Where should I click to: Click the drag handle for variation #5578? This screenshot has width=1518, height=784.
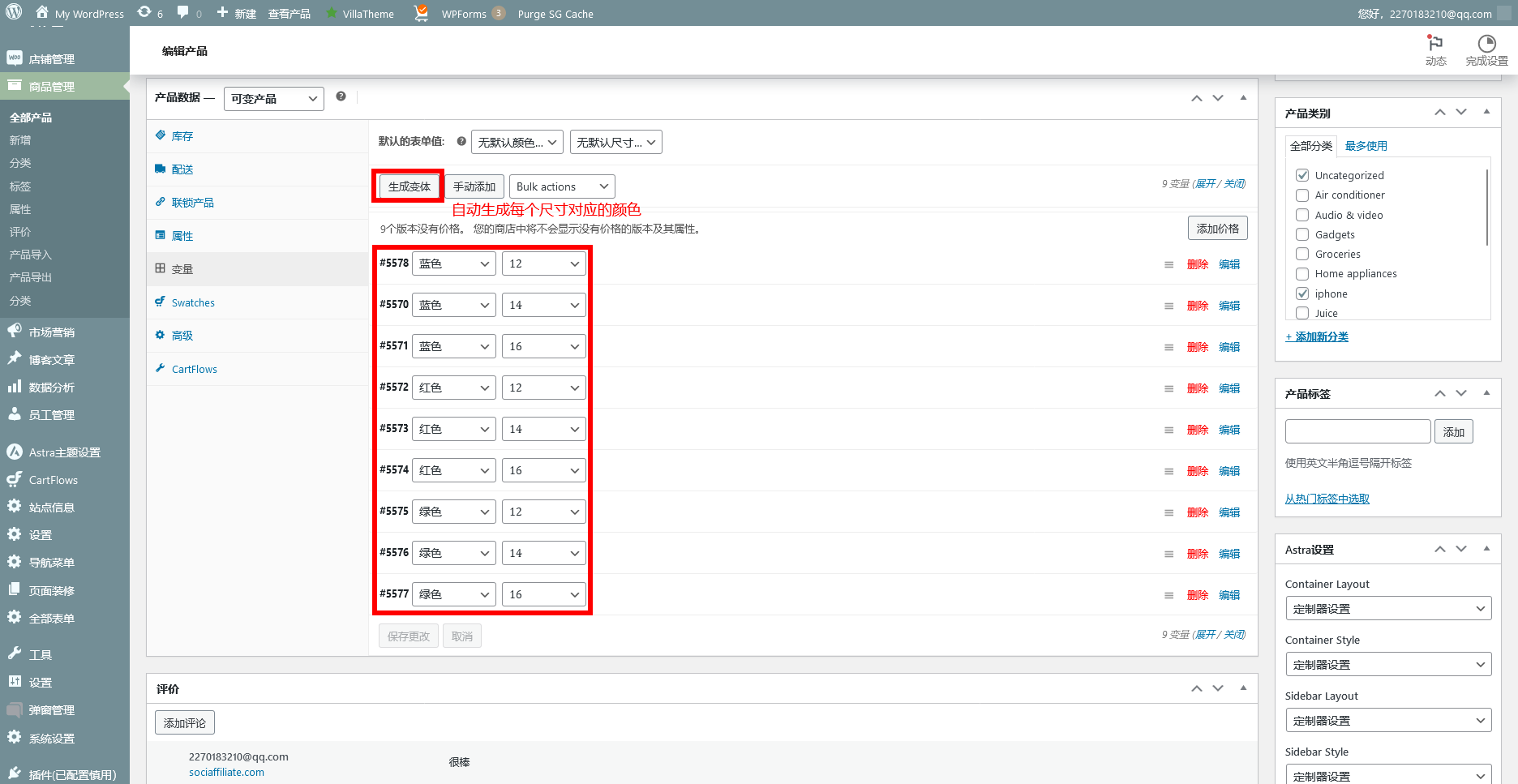point(1169,264)
